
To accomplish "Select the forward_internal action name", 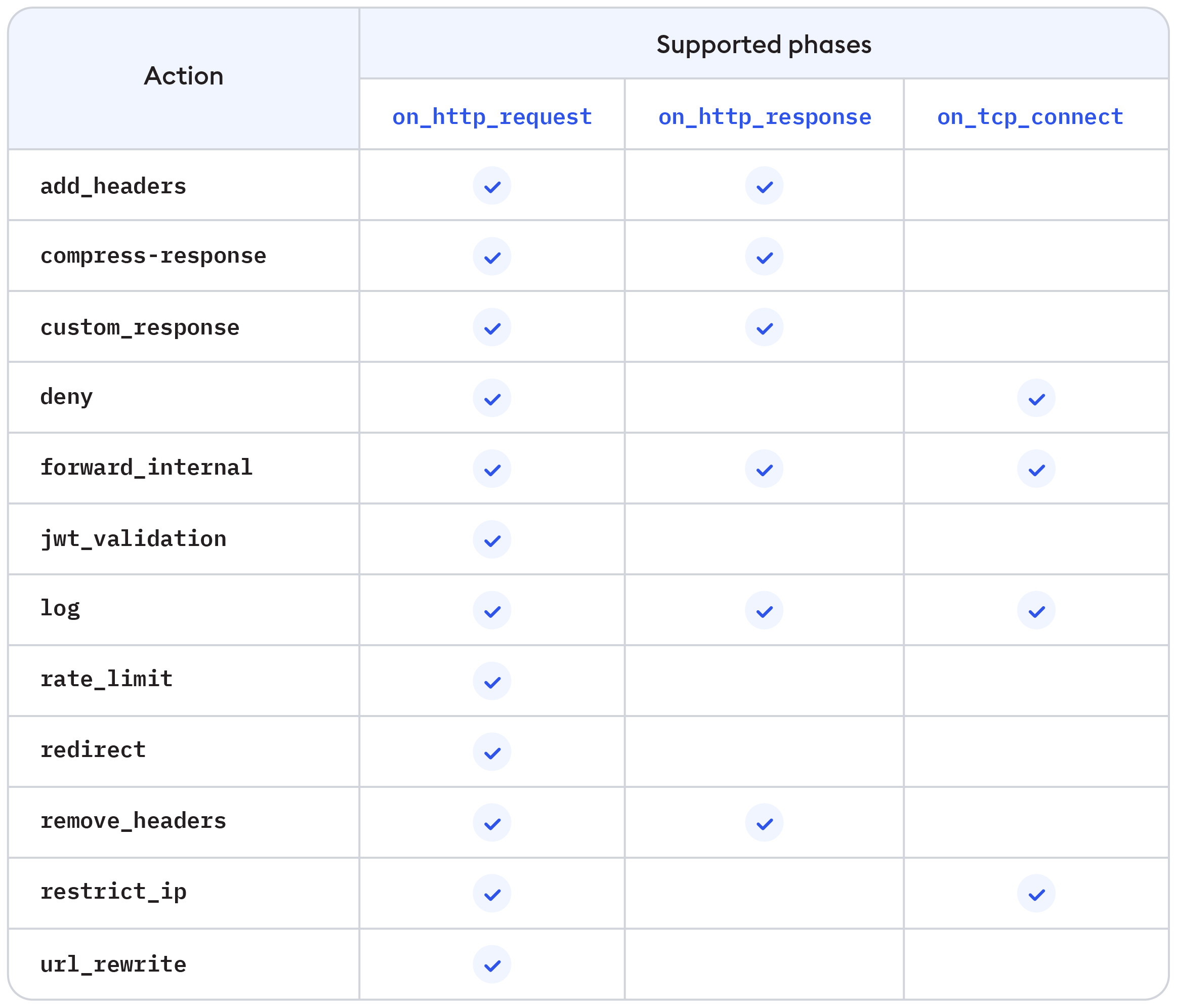I will click(x=146, y=468).
